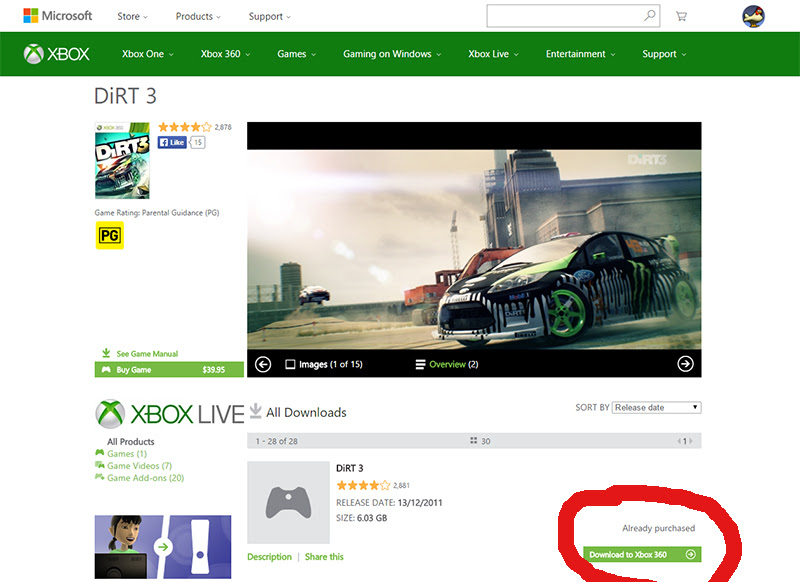
Task: Click the search magnifier icon
Action: [649, 16]
